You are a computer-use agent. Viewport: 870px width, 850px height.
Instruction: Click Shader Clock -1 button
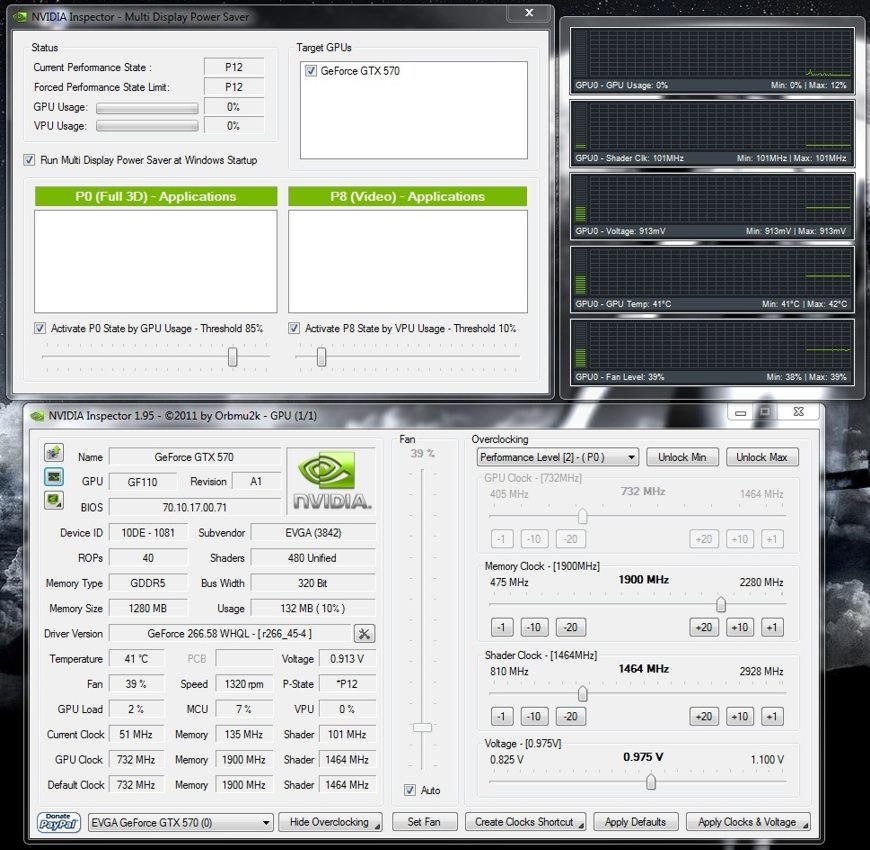[x=502, y=716]
